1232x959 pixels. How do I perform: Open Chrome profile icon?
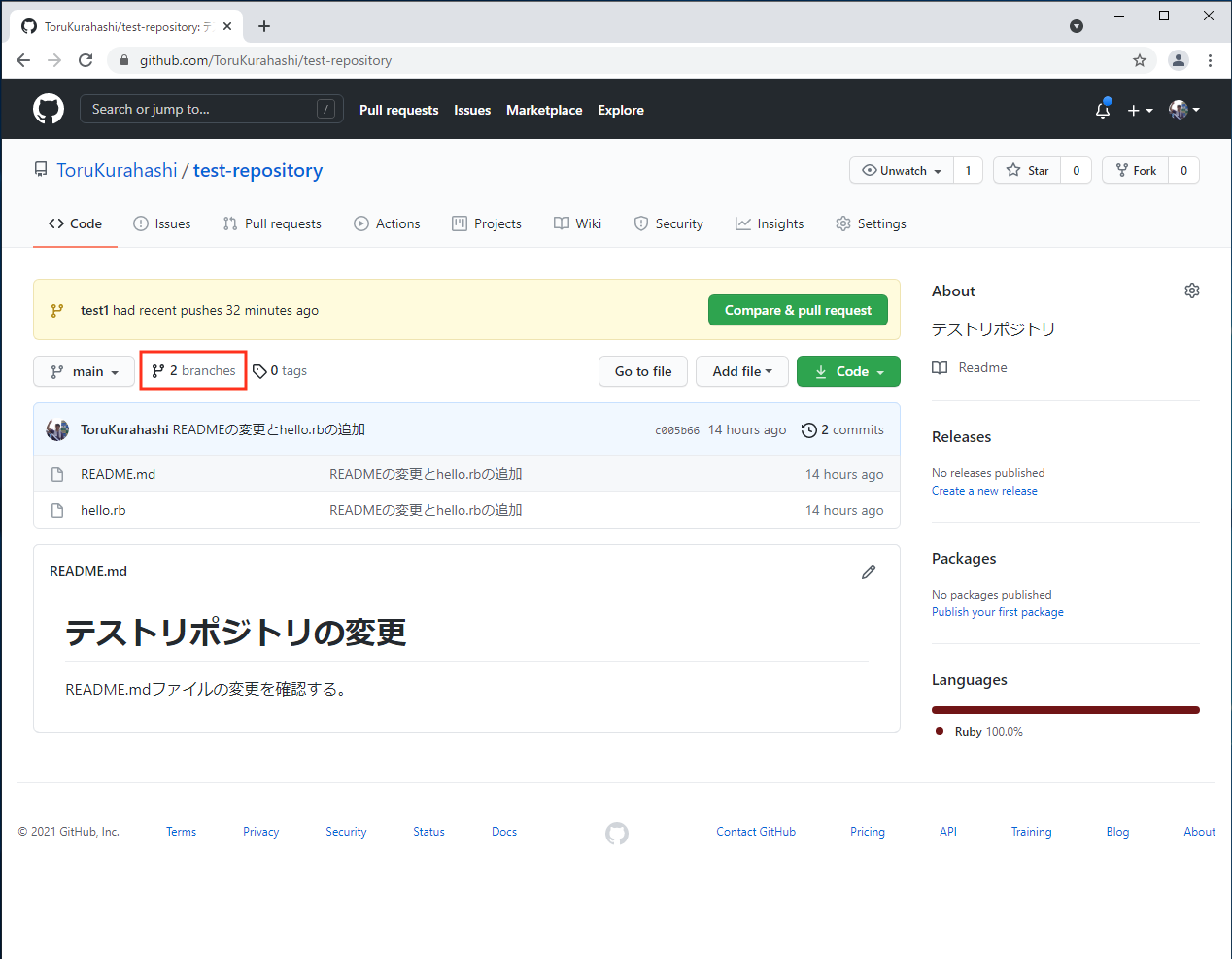point(1179,60)
